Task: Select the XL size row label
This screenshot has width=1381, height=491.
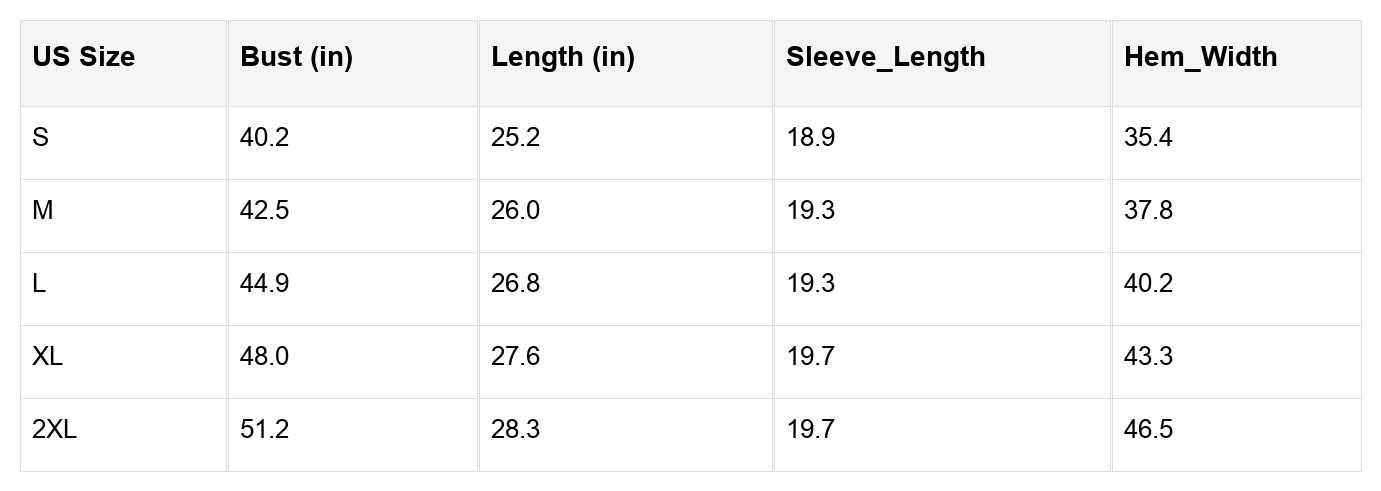Action: (47, 357)
